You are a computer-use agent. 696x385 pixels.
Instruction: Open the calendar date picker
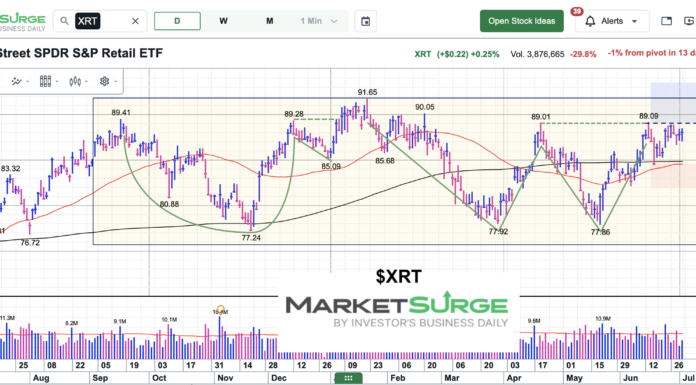coord(365,21)
